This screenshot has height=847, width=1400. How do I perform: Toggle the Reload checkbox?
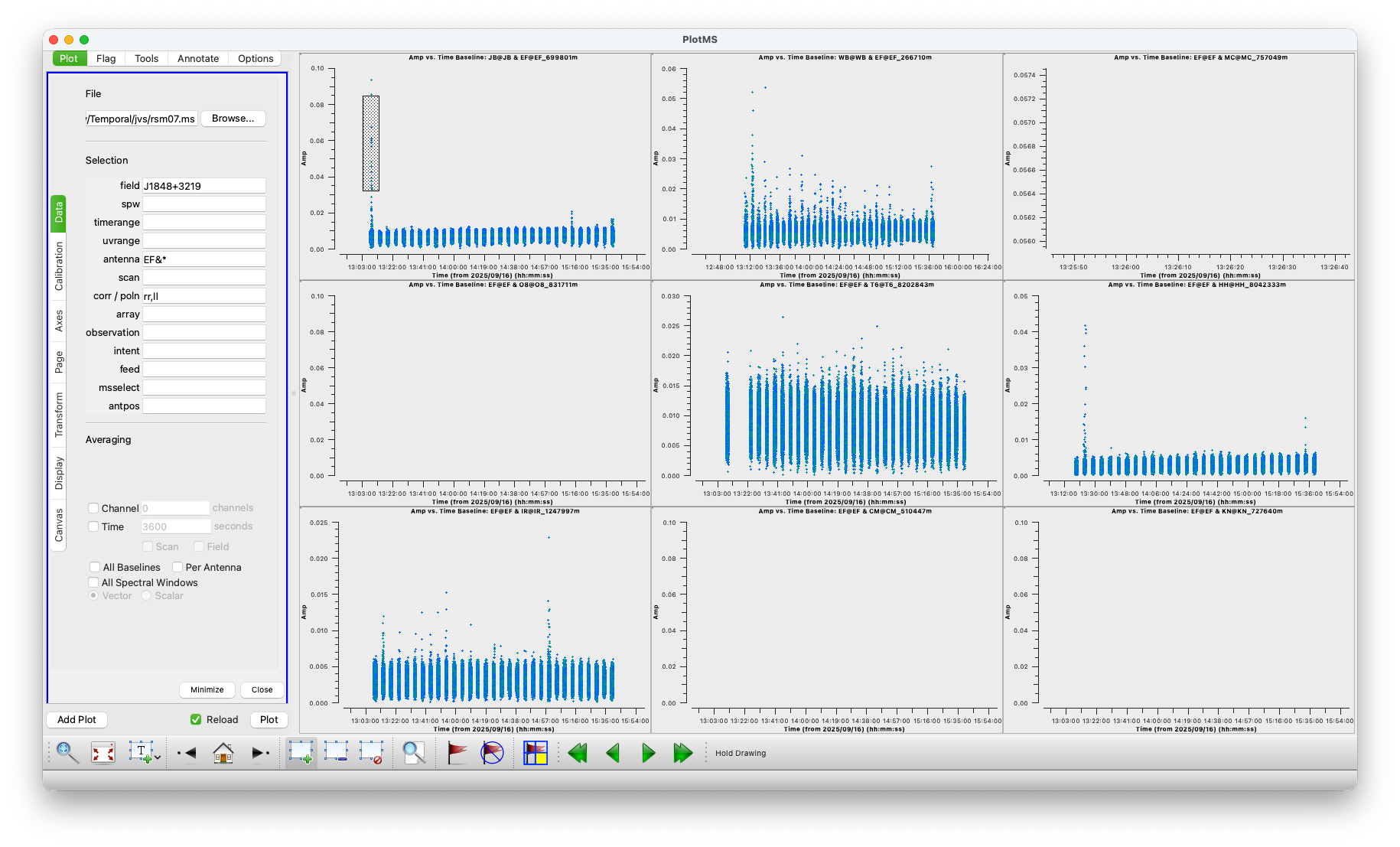pyautogui.click(x=196, y=719)
